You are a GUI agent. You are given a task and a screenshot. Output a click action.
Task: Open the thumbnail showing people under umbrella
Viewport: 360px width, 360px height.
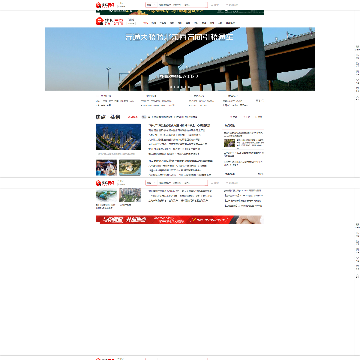click(106, 167)
